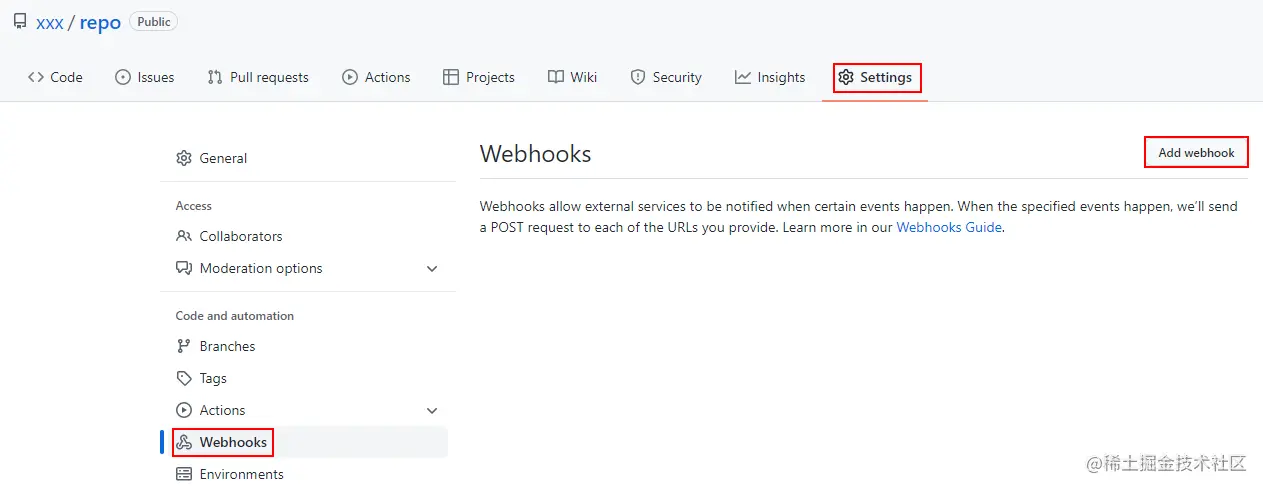
Task: Select the Settings tab
Action: 876,77
